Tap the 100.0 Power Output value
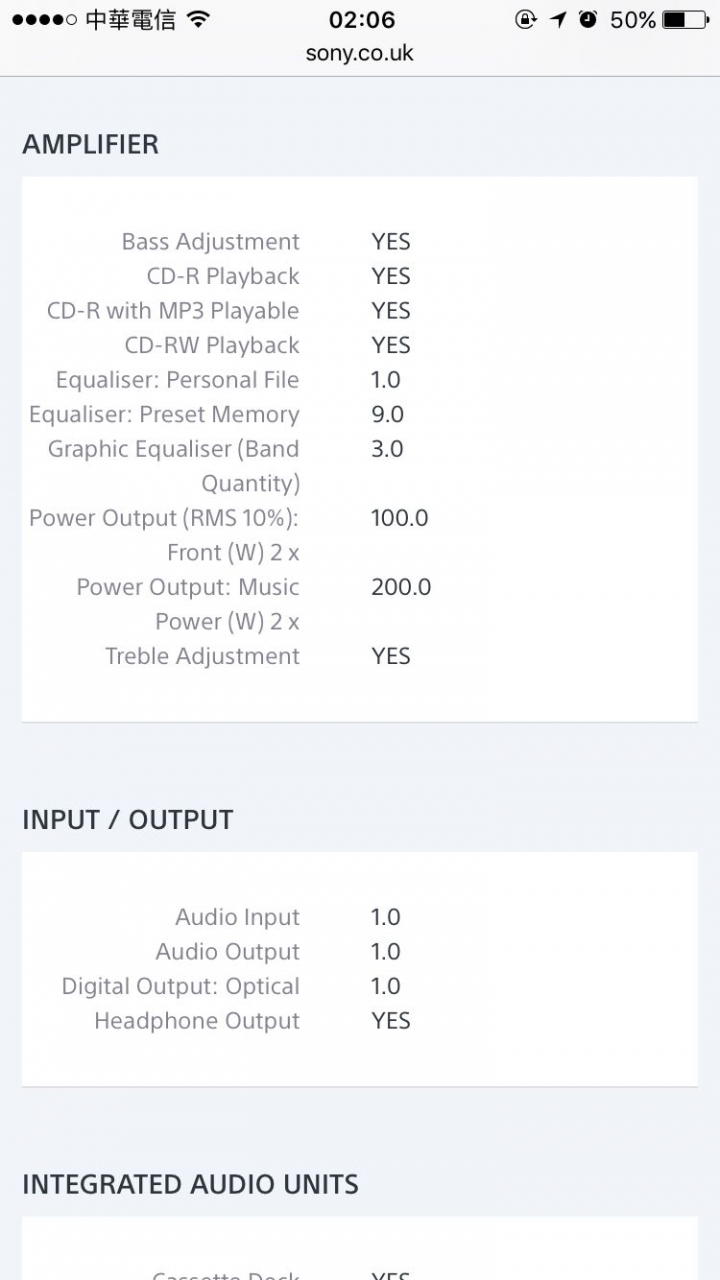The width and height of the screenshot is (720, 1280). [x=400, y=518]
